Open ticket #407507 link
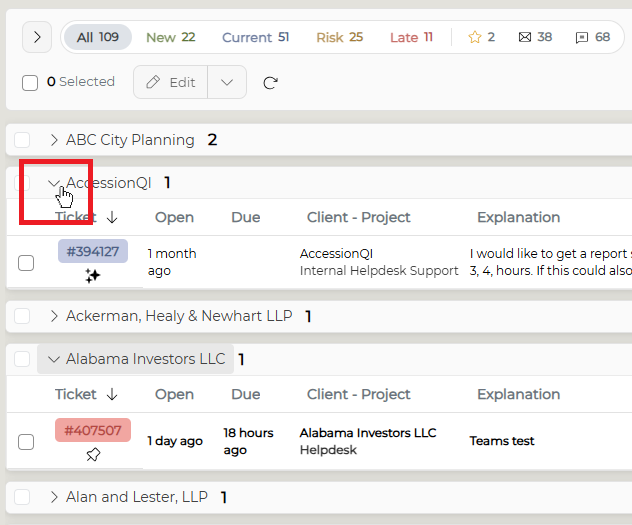Viewport: 632px width, 525px height. [93, 430]
